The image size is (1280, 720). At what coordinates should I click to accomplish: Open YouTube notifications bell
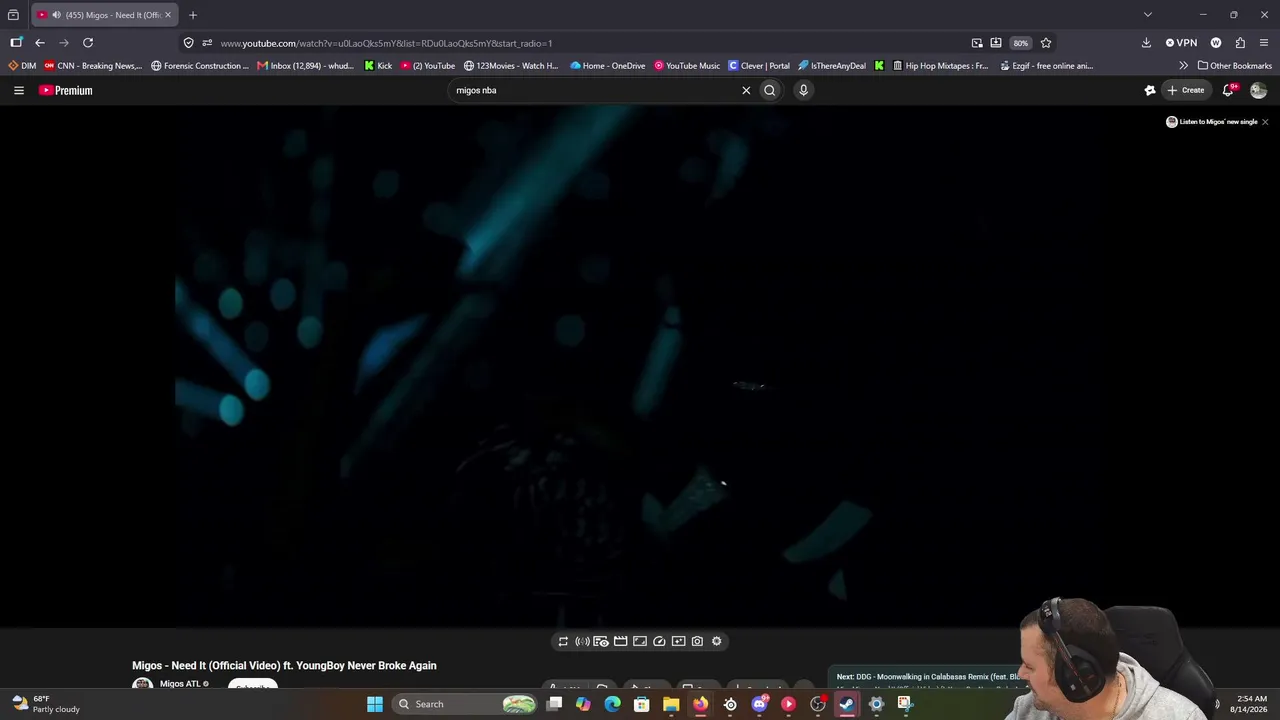(1229, 90)
